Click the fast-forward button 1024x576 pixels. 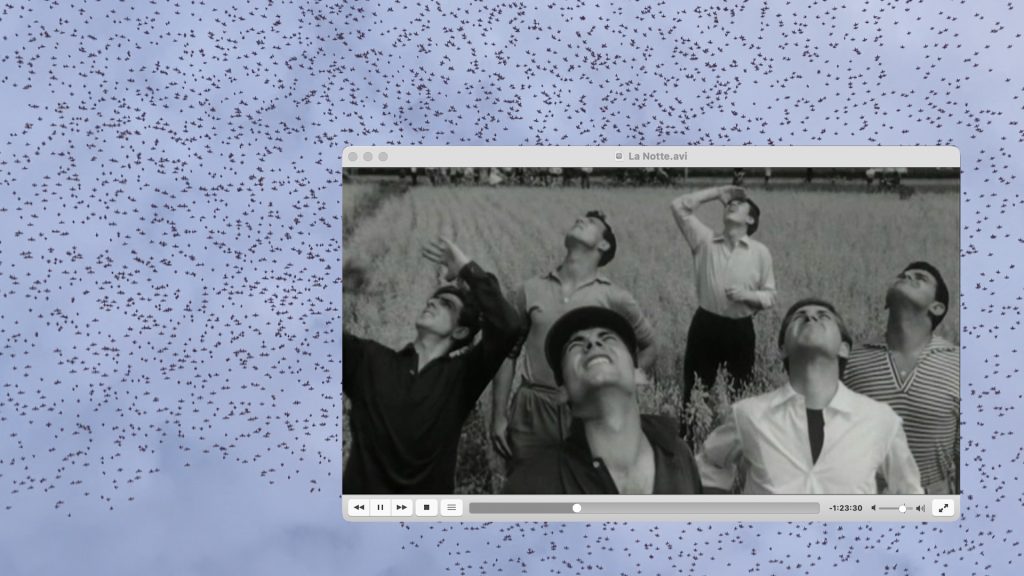pos(402,507)
